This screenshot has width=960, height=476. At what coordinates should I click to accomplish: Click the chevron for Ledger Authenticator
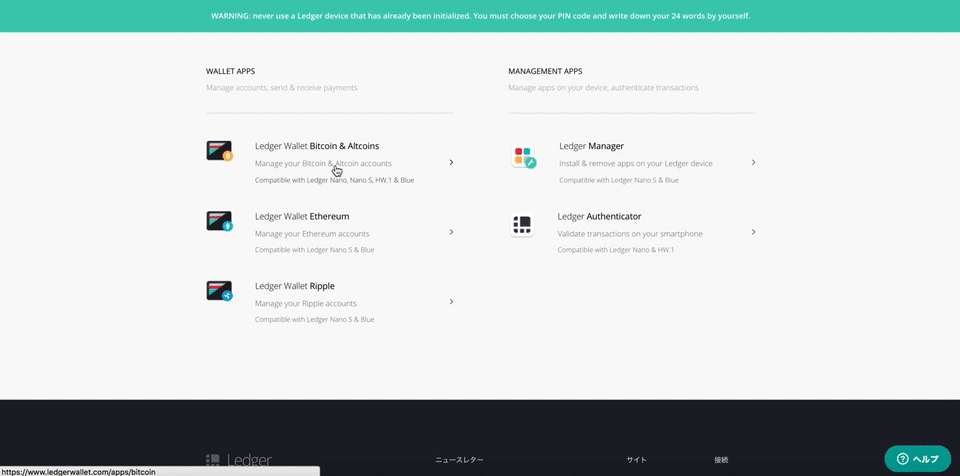tap(754, 232)
